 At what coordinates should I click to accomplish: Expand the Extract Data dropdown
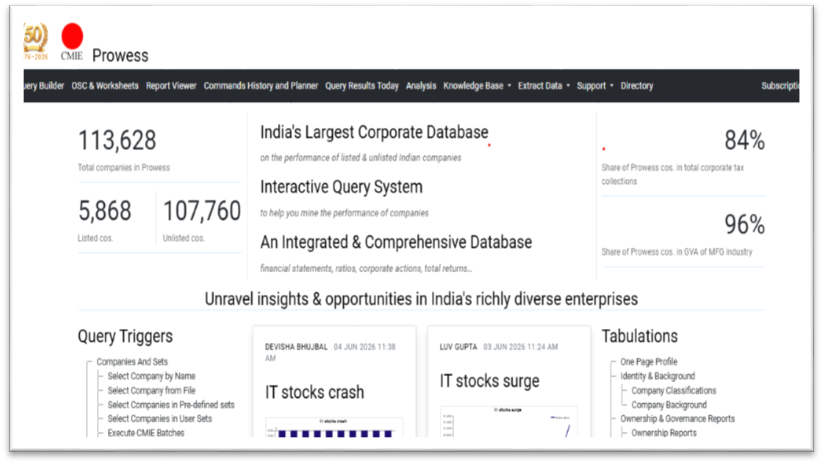[543, 86]
